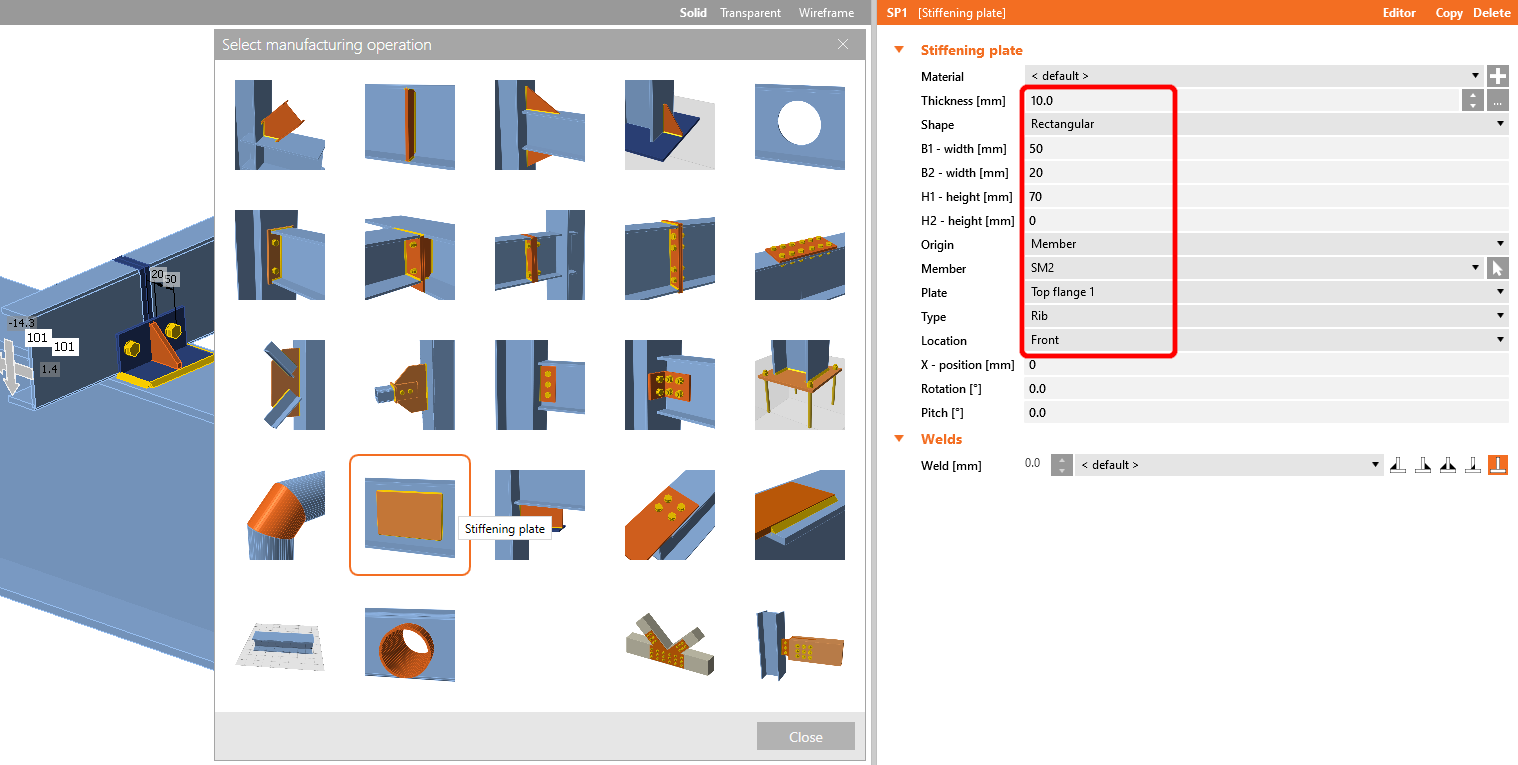Click Delete to remove the stiffening plate
The image size is (1518, 765).
point(1491,13)
